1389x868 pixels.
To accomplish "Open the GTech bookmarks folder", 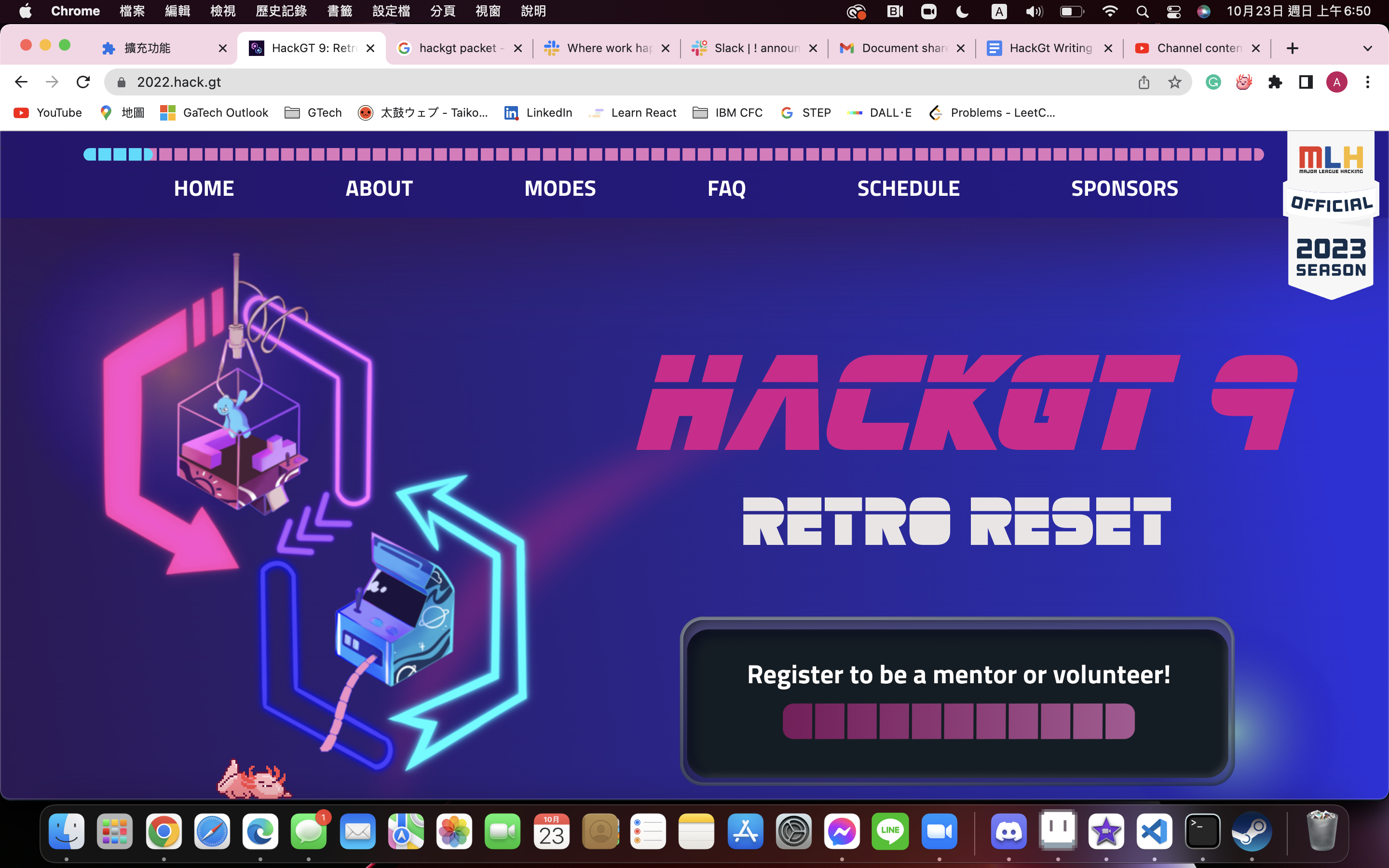I will point(313,112).
